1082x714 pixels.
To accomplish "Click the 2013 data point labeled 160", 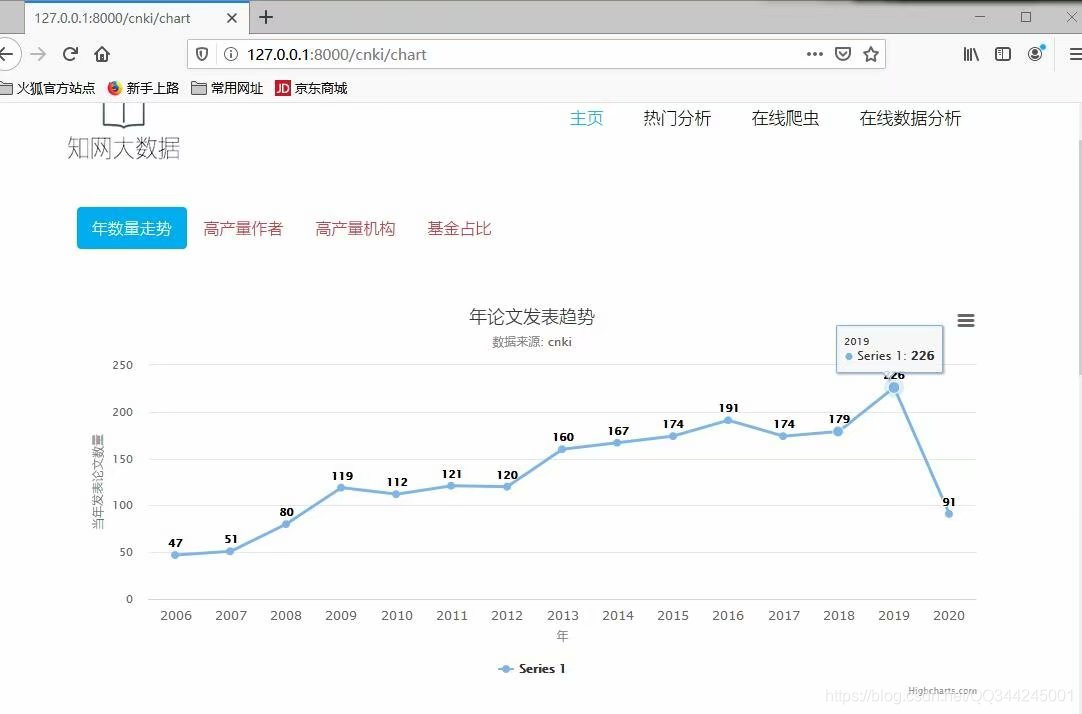I will 562,449.
